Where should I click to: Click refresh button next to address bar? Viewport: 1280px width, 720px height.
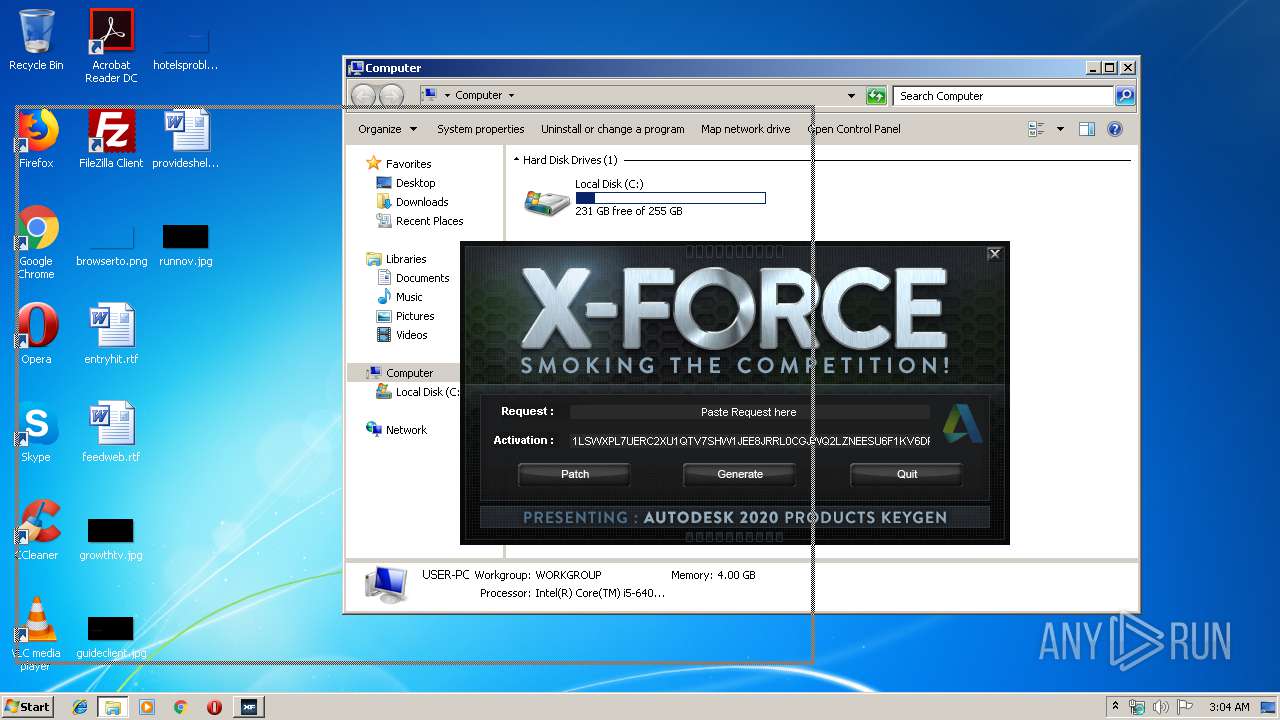pos(876,96)
